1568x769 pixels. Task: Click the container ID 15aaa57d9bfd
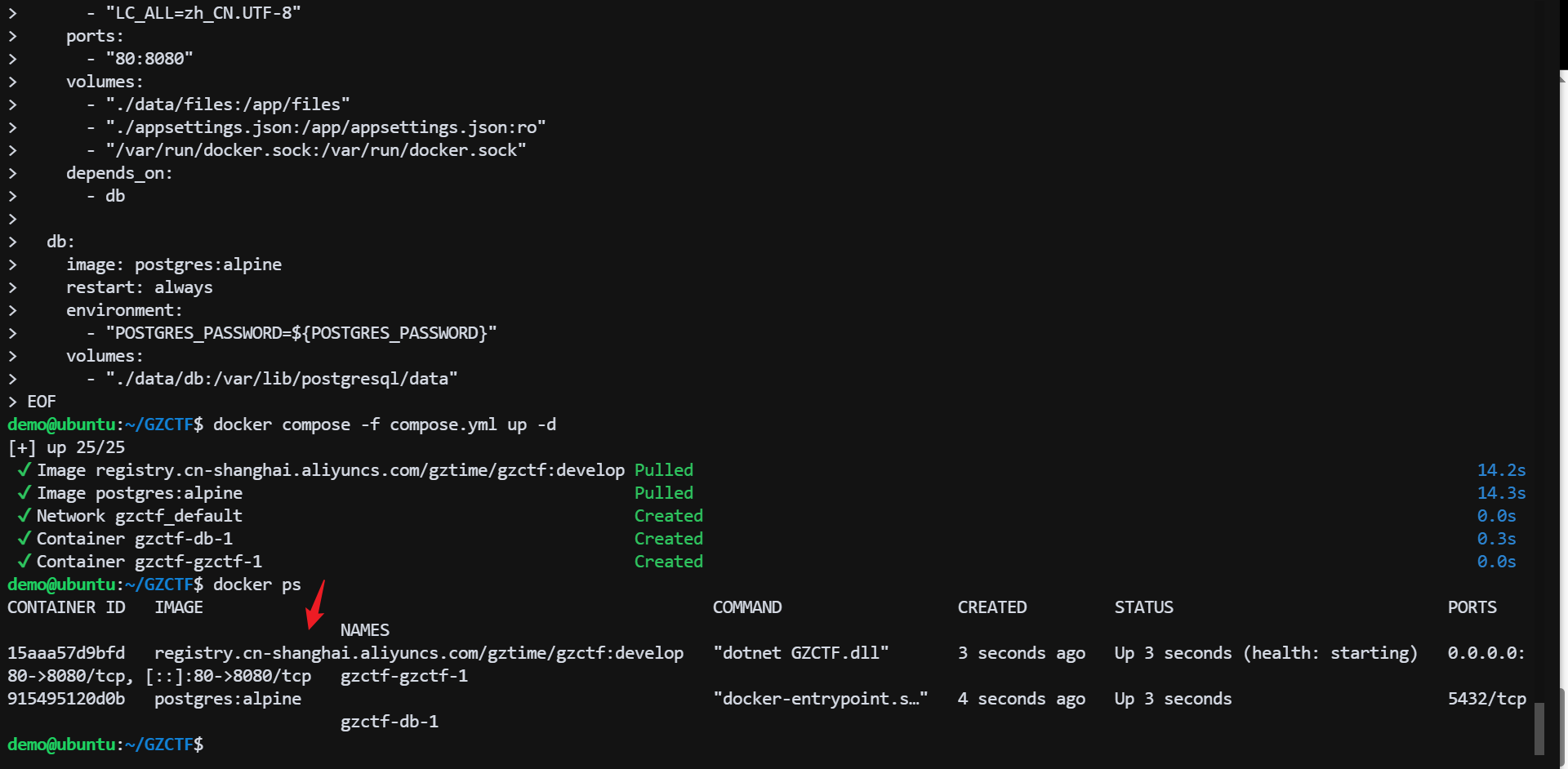66,653
